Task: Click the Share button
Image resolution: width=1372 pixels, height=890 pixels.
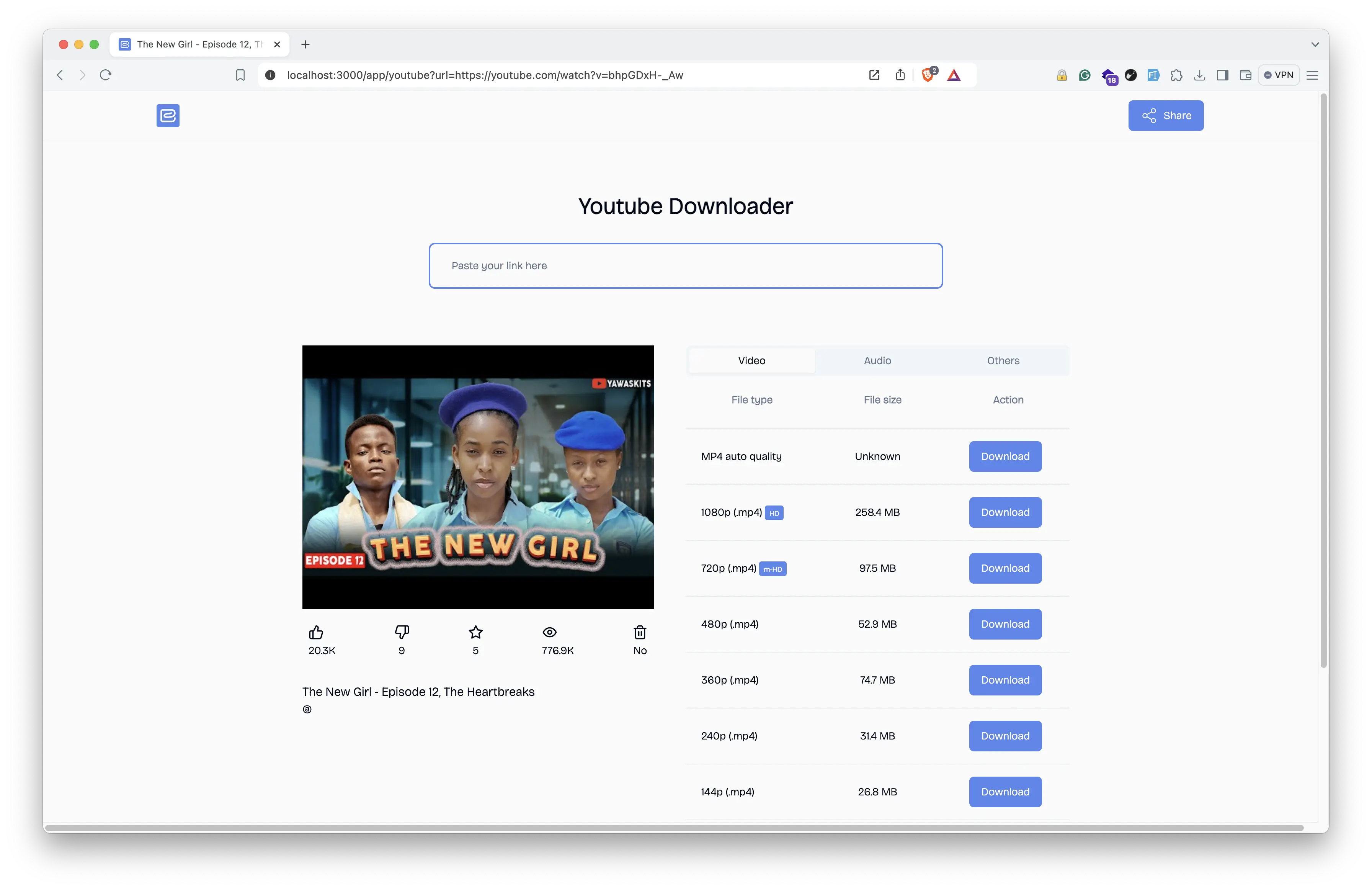Action: (1166, 115)
